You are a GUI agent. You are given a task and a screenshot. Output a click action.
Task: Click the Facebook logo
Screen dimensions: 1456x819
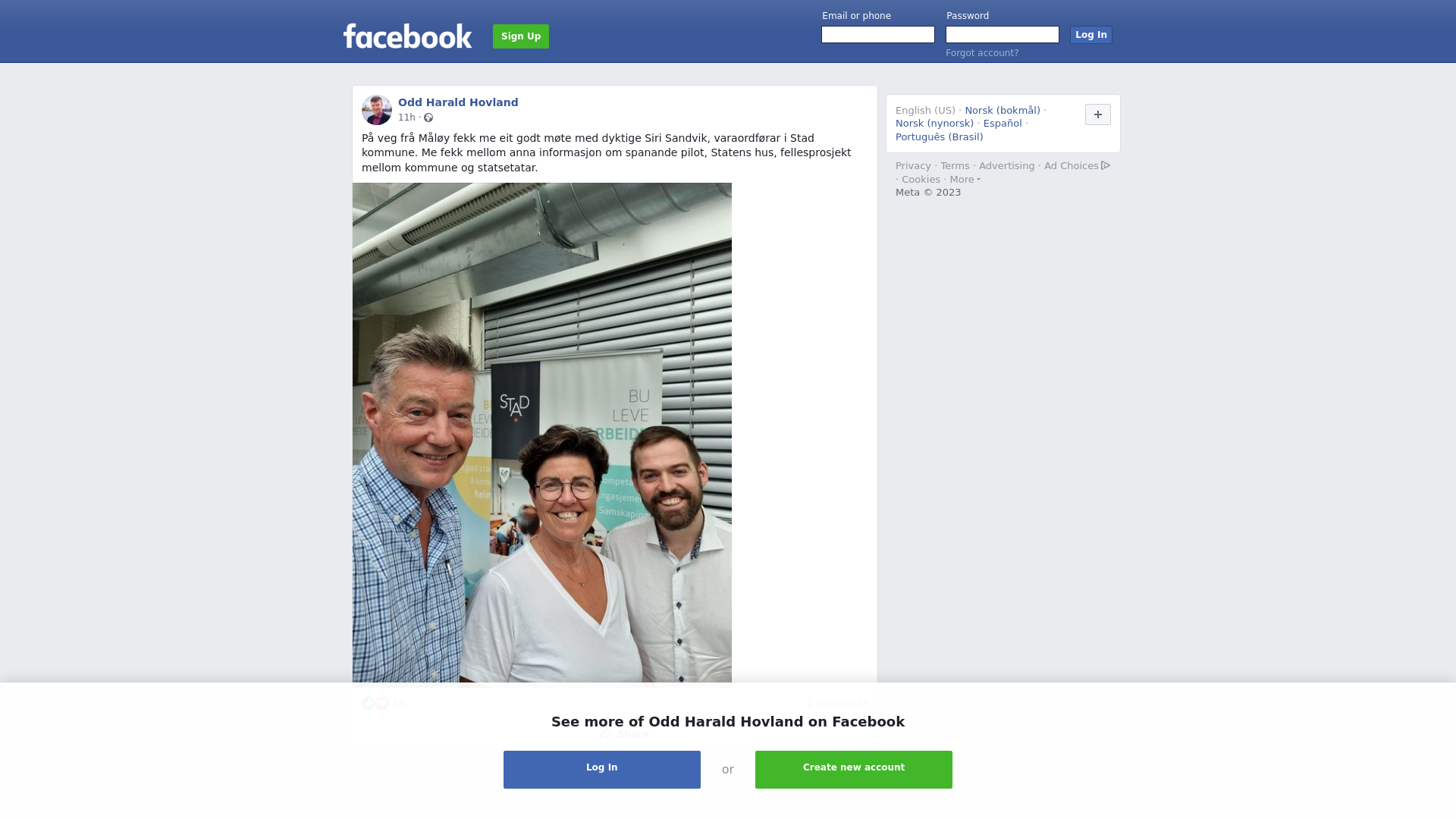click(x=407, y=36)
